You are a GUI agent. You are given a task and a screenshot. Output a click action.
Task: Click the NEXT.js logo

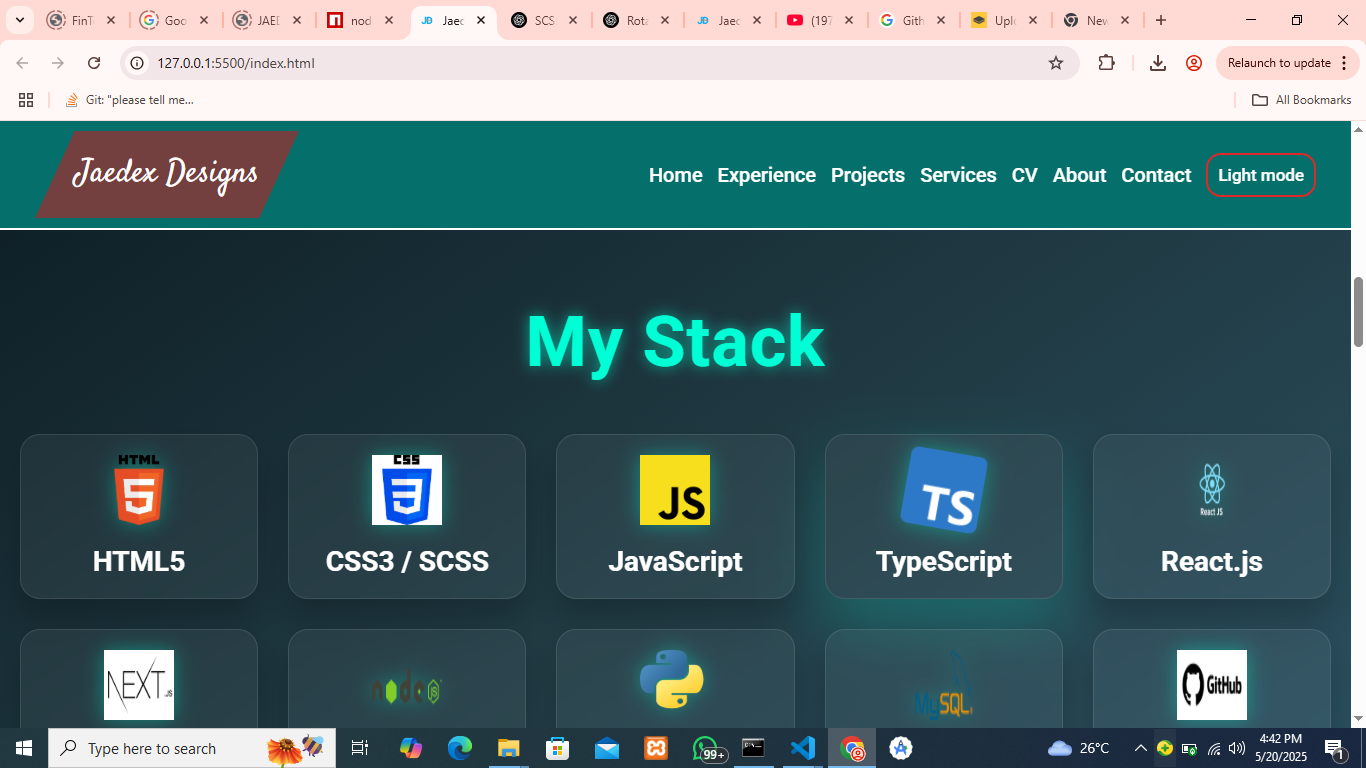[x=139, y=685]
